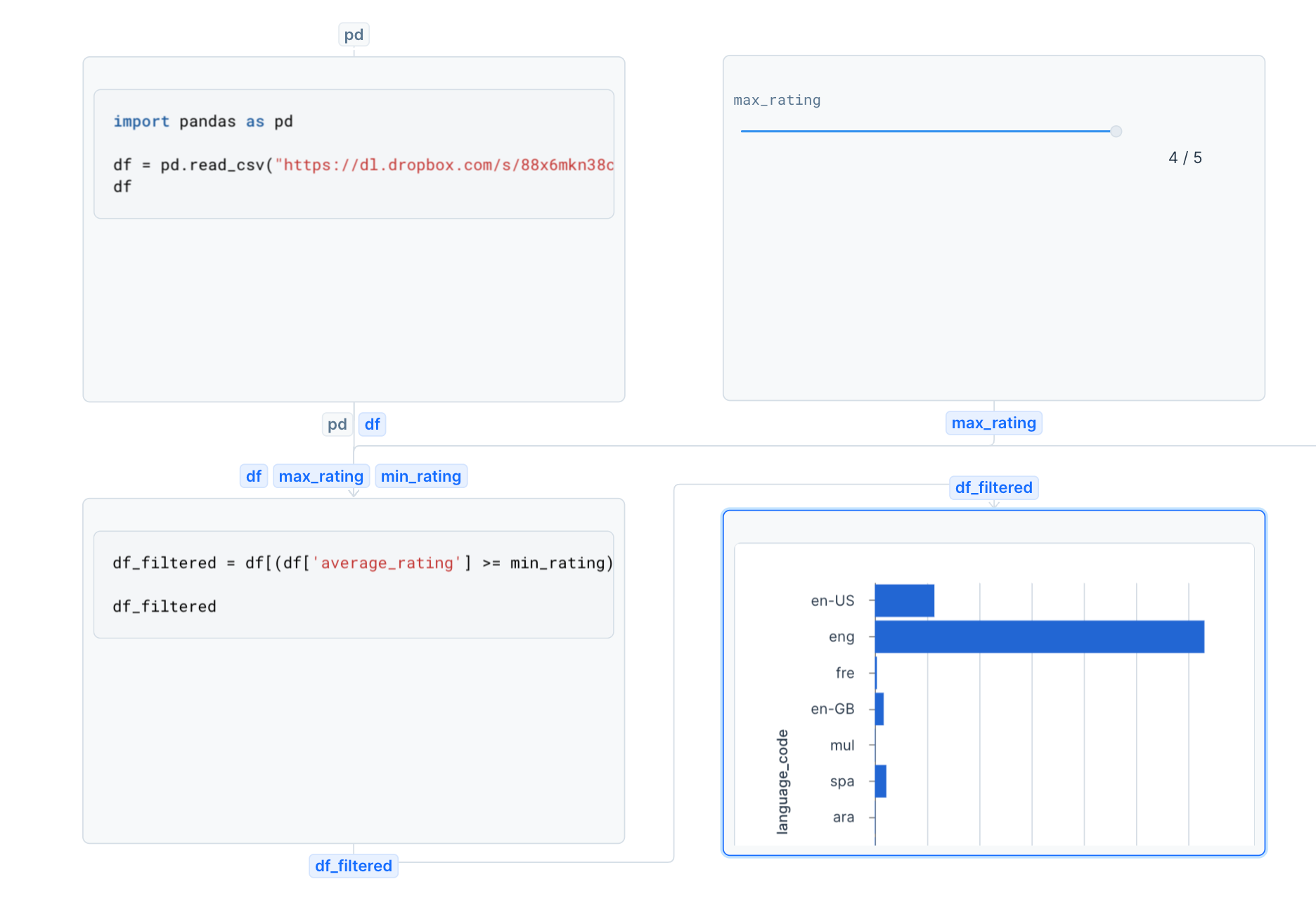Click the eng bar in the chart

[x=1039, y=636]
